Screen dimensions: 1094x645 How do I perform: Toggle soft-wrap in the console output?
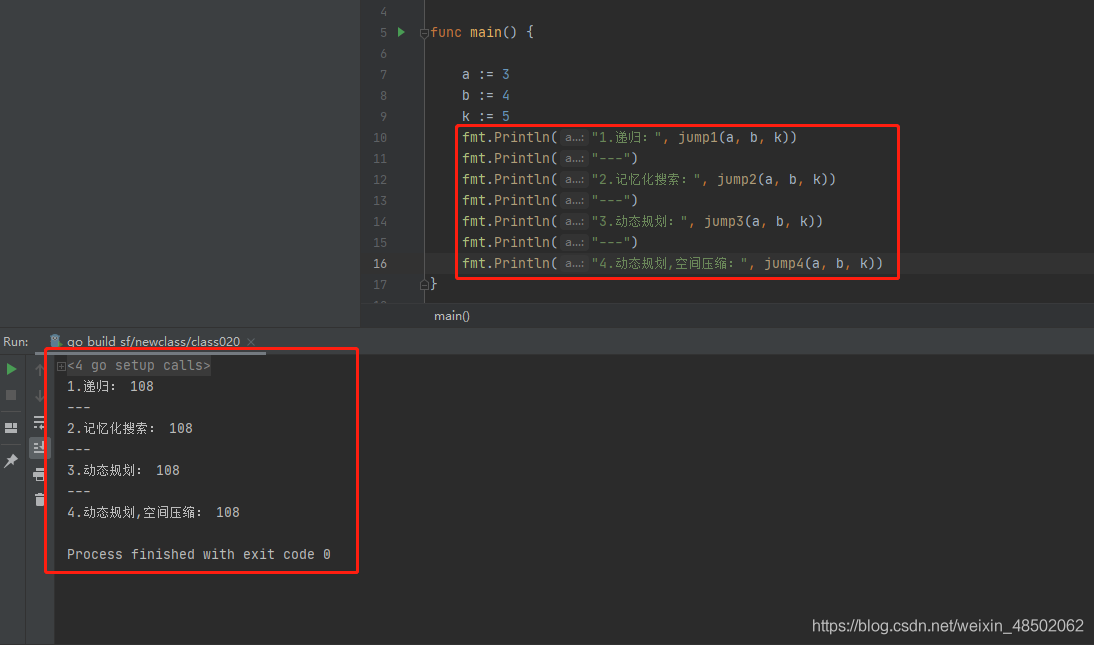(40, 422)
